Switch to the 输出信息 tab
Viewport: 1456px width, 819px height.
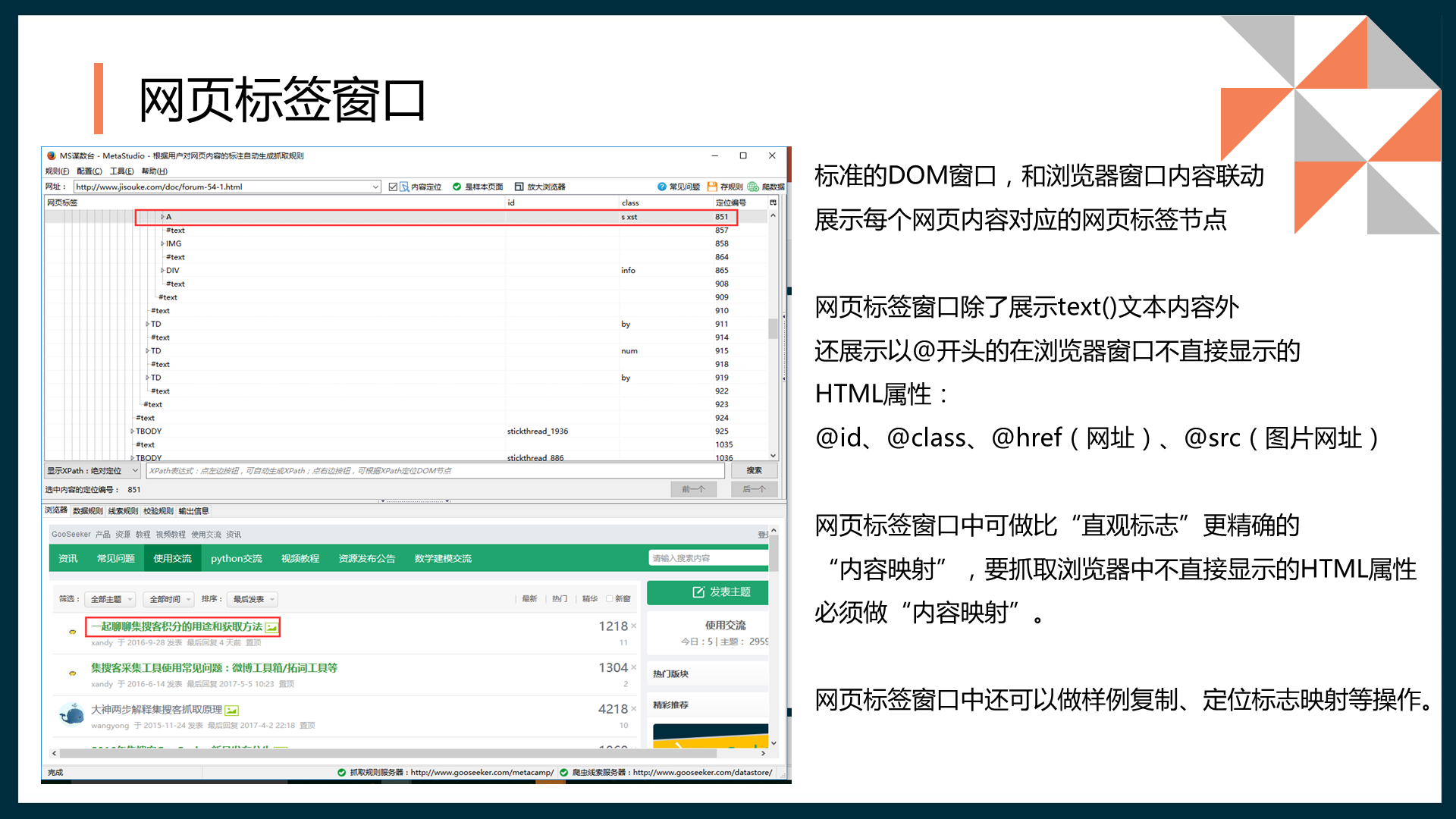click(193, 511)
